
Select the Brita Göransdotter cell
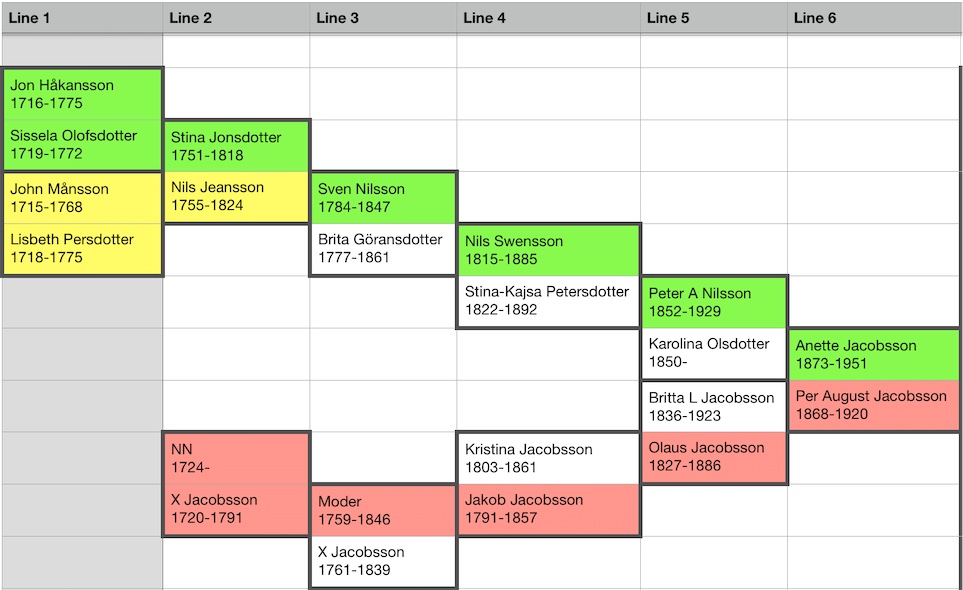(384, 249)
